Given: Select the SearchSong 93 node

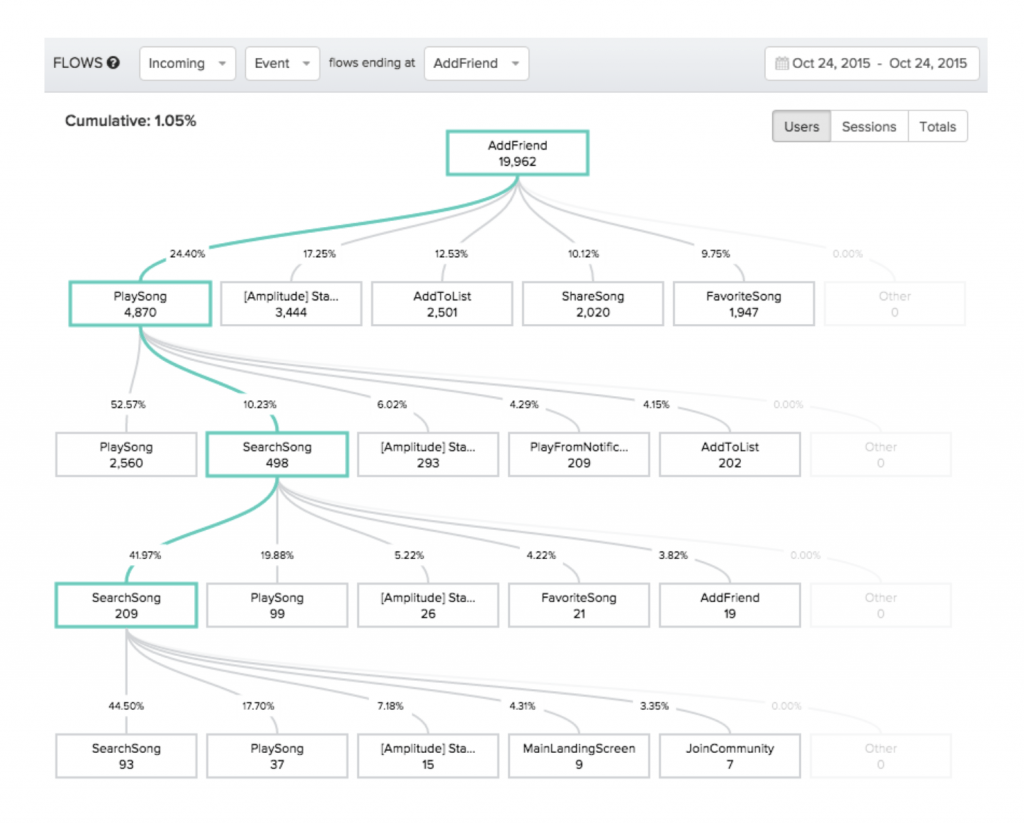Looking at the screenshot, I should [x=126, y=756].
